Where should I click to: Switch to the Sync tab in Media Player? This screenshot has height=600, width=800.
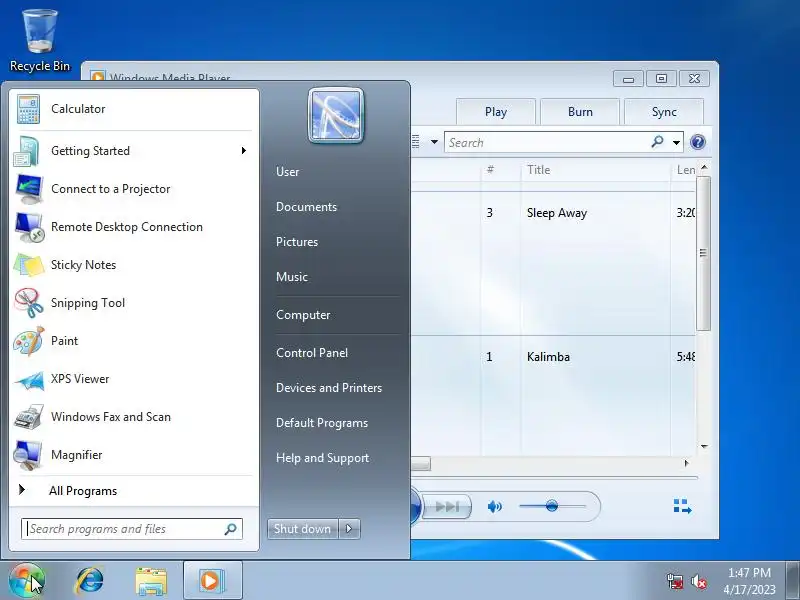[664, 112]
